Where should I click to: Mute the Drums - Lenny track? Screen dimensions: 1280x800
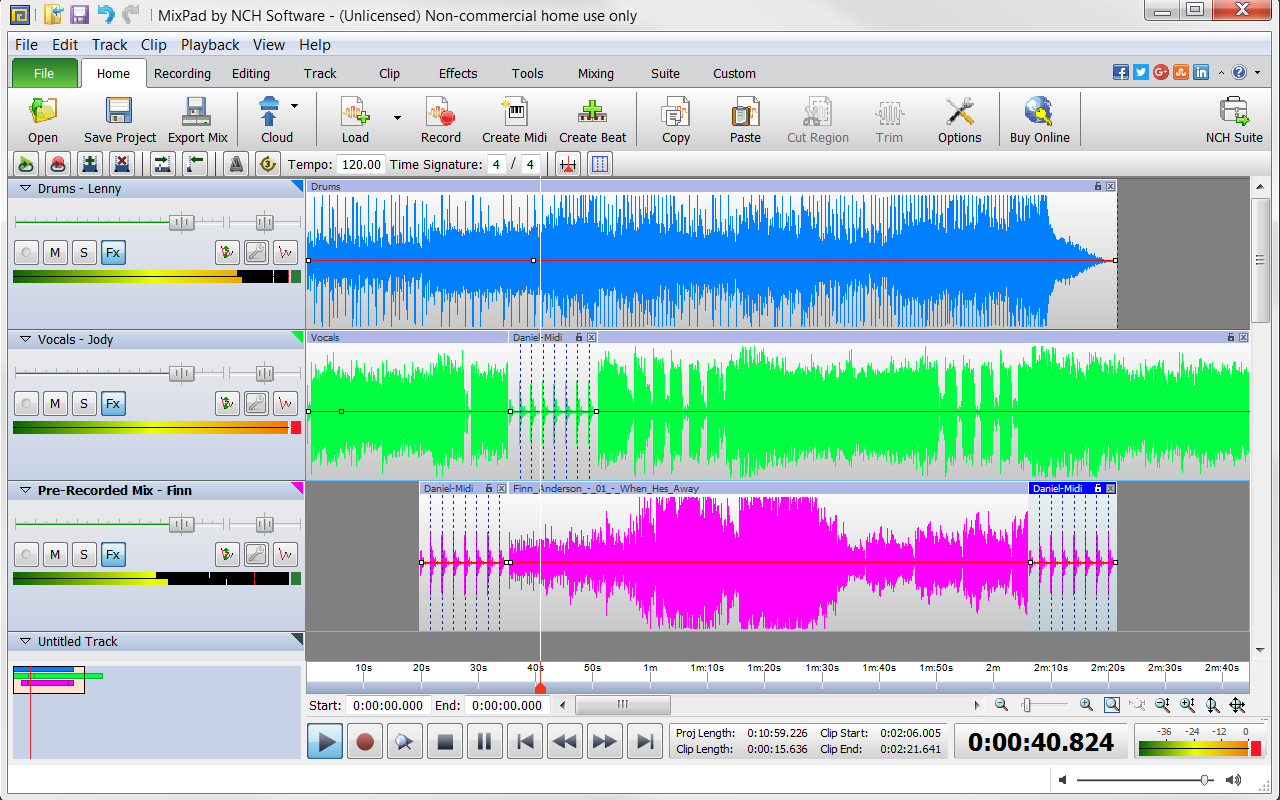coord(55,252)
